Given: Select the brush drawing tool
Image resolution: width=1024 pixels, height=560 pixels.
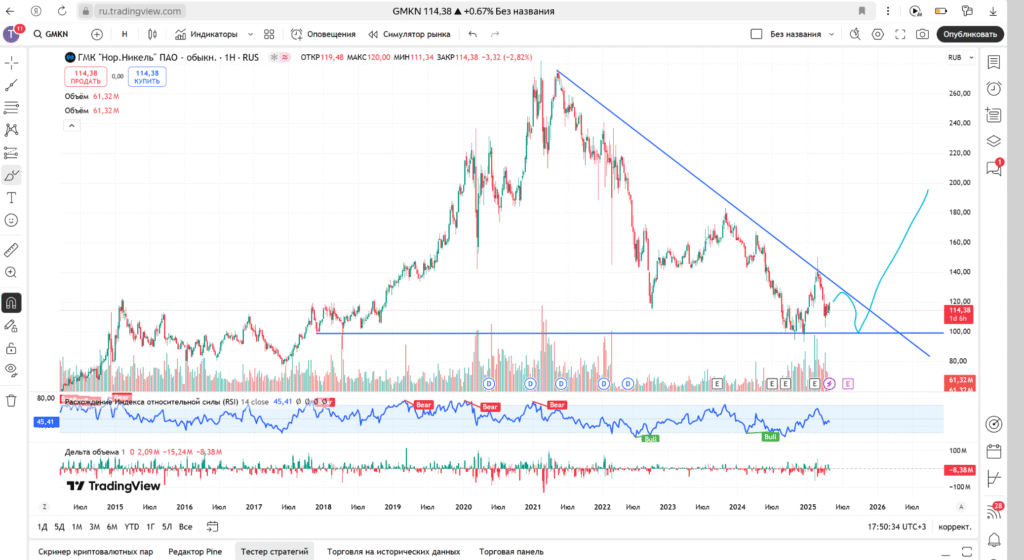Looking at the screenshot, I should pos(11,175).
